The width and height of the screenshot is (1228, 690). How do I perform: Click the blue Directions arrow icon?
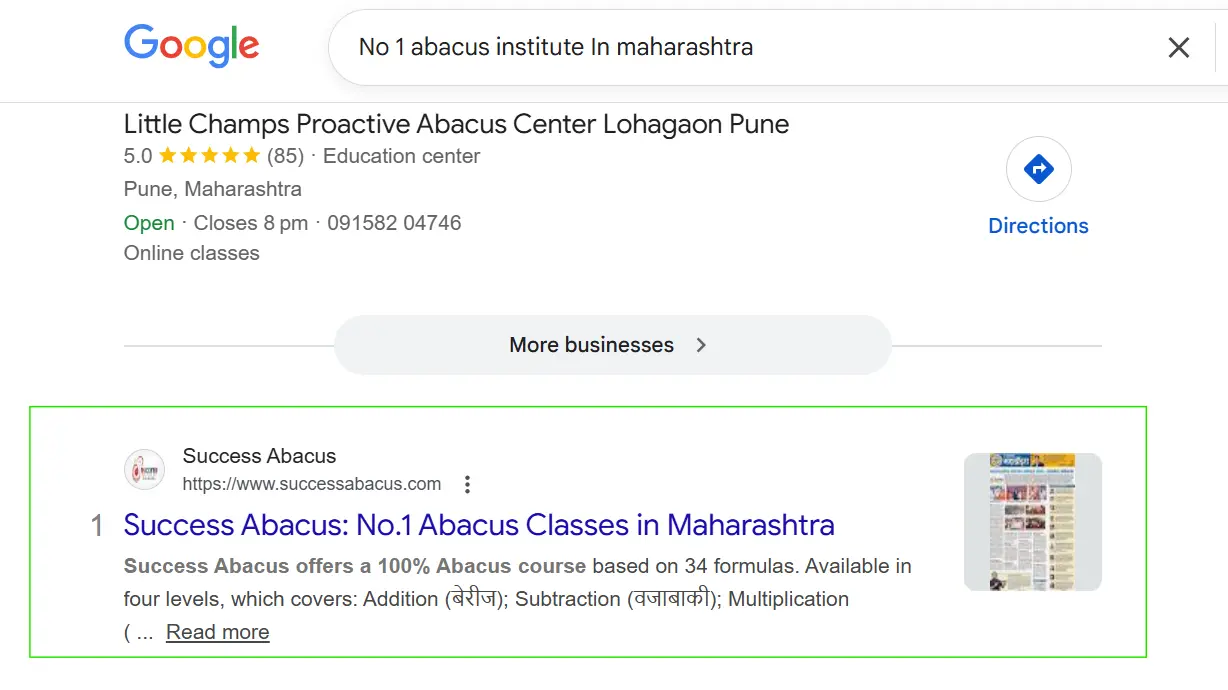point(1038,169)
